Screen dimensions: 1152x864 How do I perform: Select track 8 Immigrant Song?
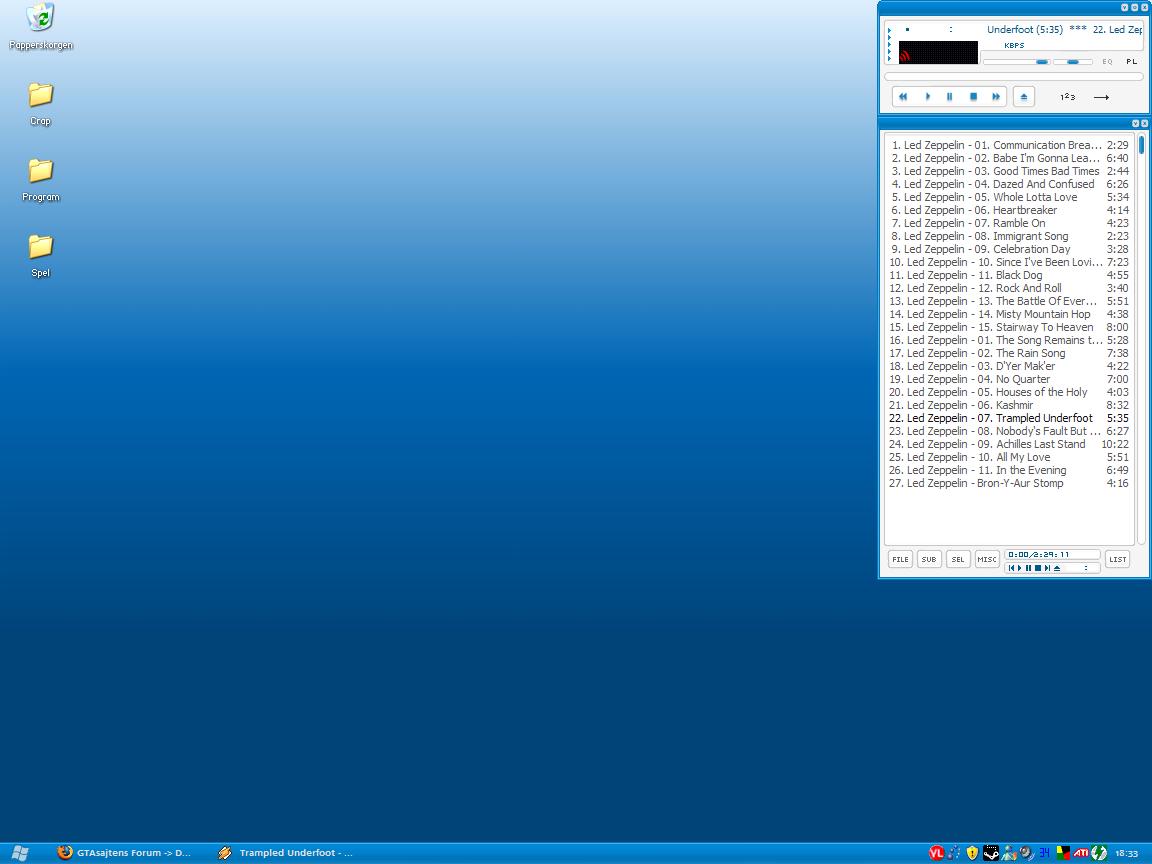point(1009,236)
